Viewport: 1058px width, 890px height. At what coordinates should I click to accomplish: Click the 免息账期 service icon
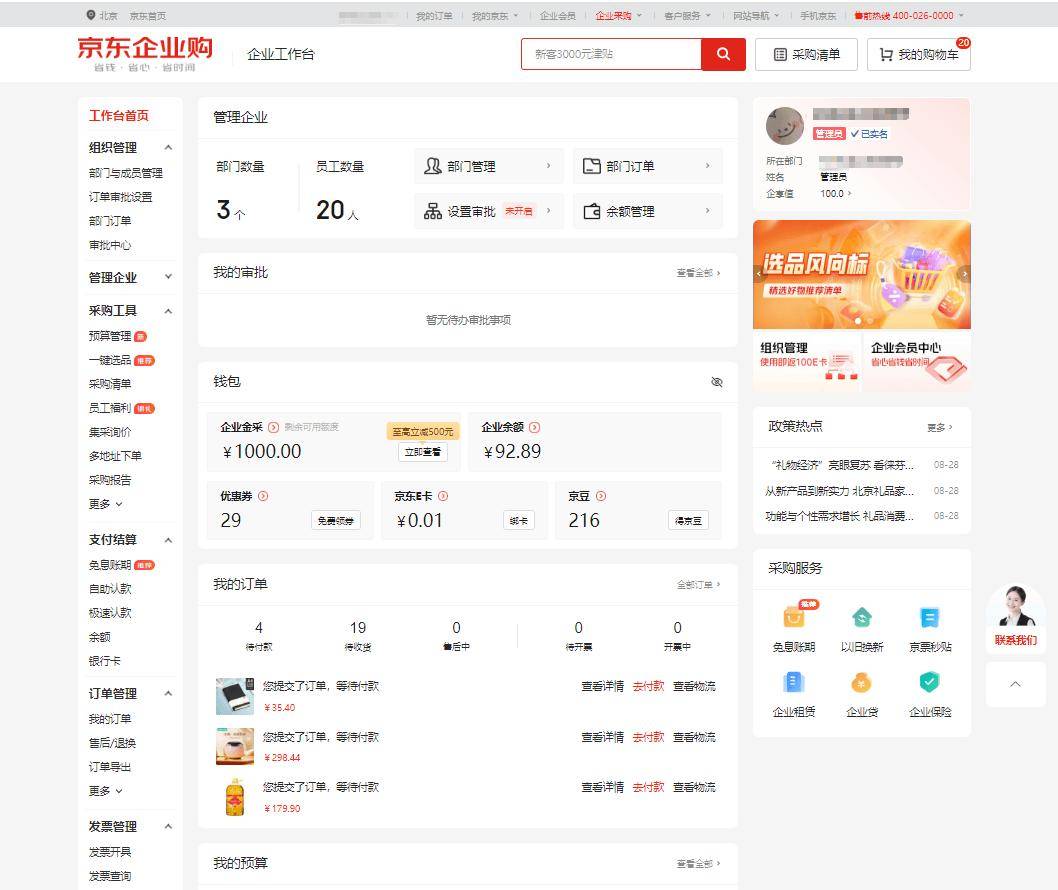(x=794, y=617)
